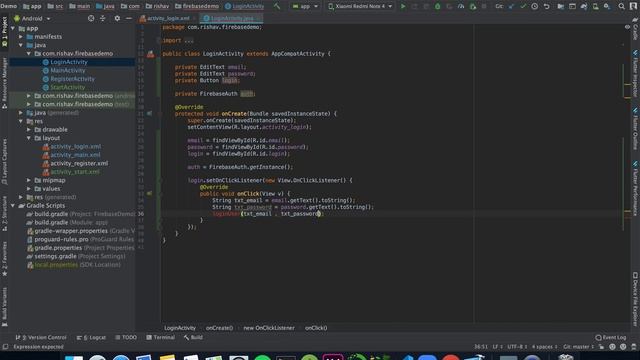
Task: Open activity_main.xml layout file
Action: pos(75,155)
